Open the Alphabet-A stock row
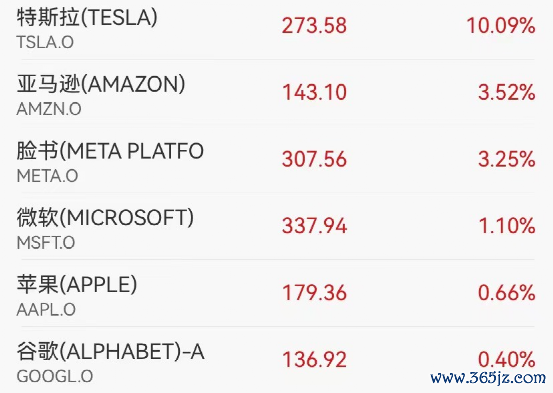This screenshot has width=553, height=393. point(276,360)
